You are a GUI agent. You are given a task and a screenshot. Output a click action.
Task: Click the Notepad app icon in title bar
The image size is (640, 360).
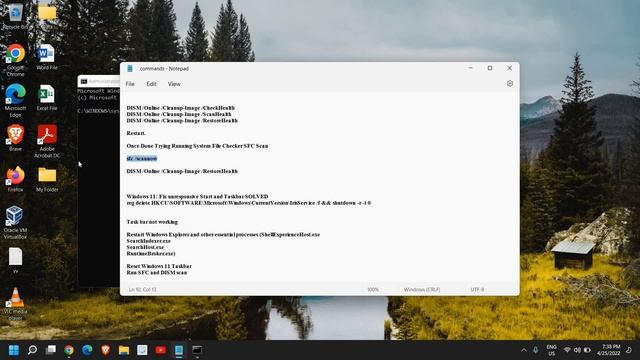(x=130, y=68)
